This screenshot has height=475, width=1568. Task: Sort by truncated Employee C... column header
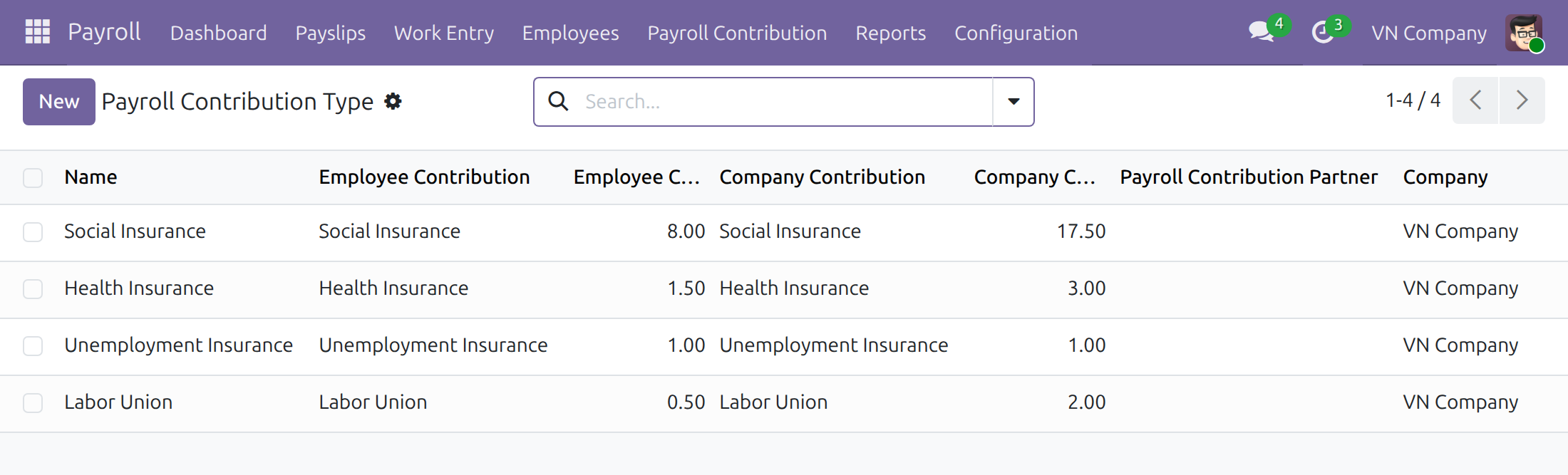click(636, 177)
